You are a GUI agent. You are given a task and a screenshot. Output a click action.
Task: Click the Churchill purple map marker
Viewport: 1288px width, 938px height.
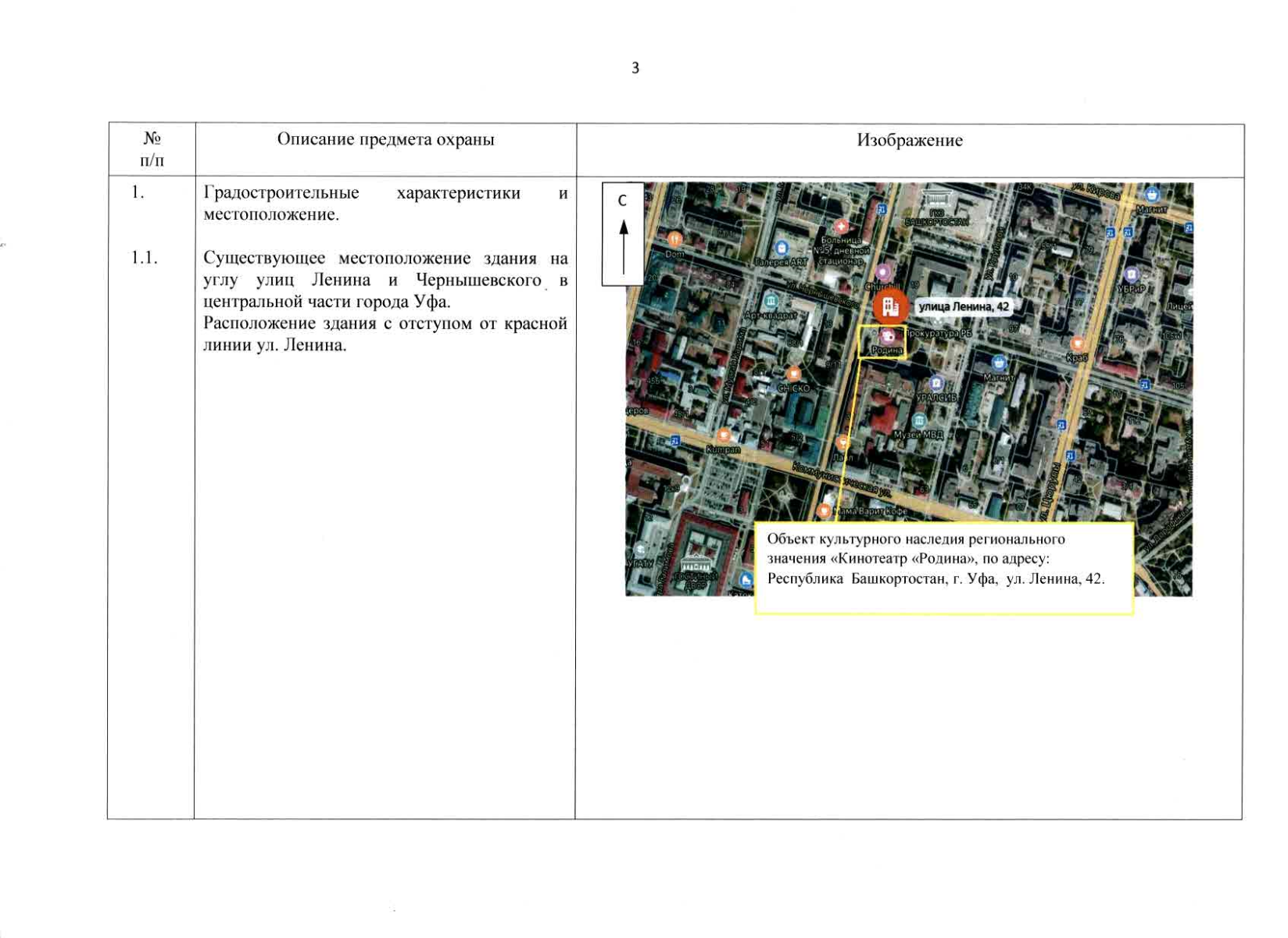(882, 272)
